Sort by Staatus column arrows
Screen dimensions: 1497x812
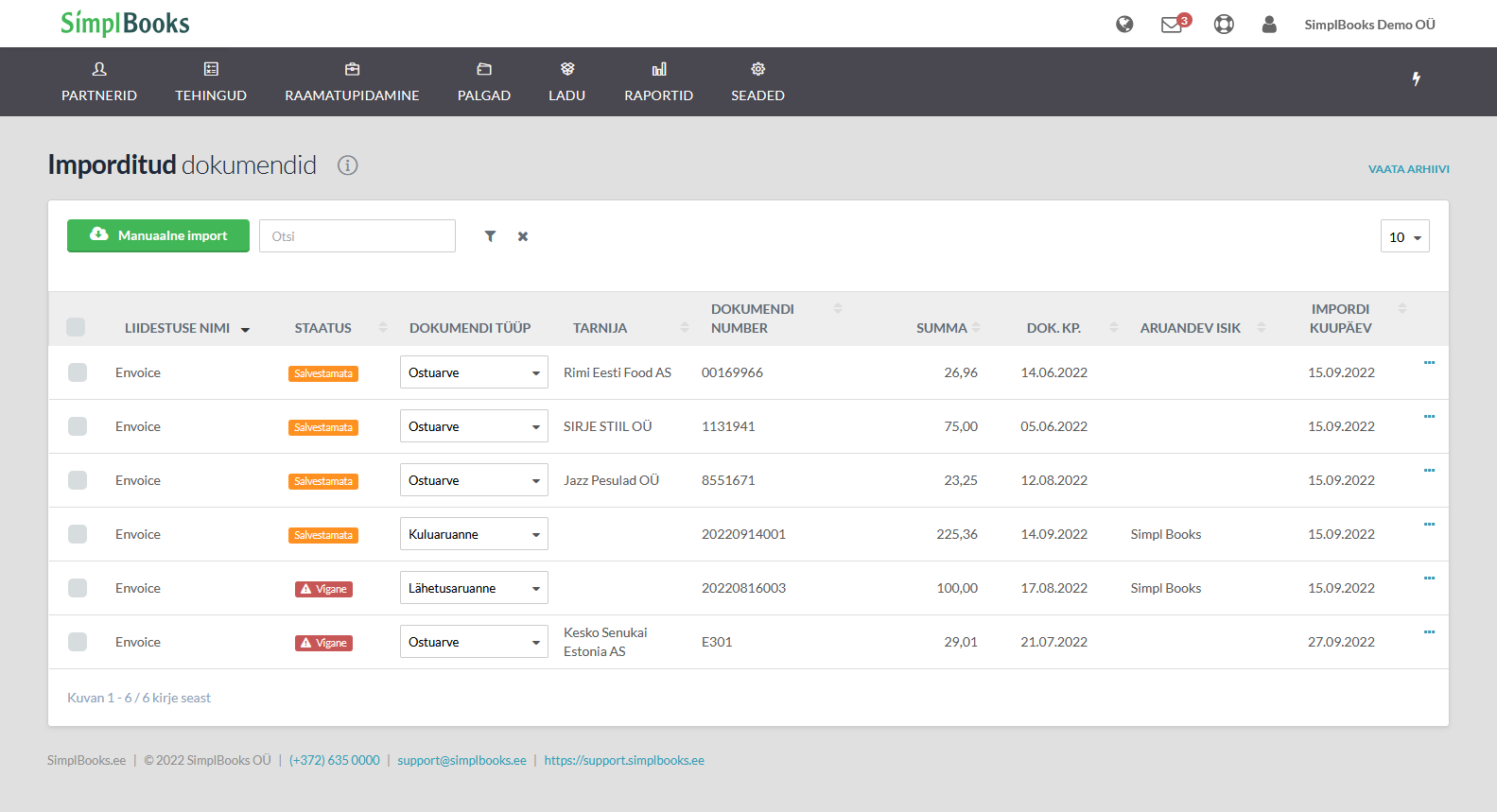pyautogui.click(x=383, y=327)
